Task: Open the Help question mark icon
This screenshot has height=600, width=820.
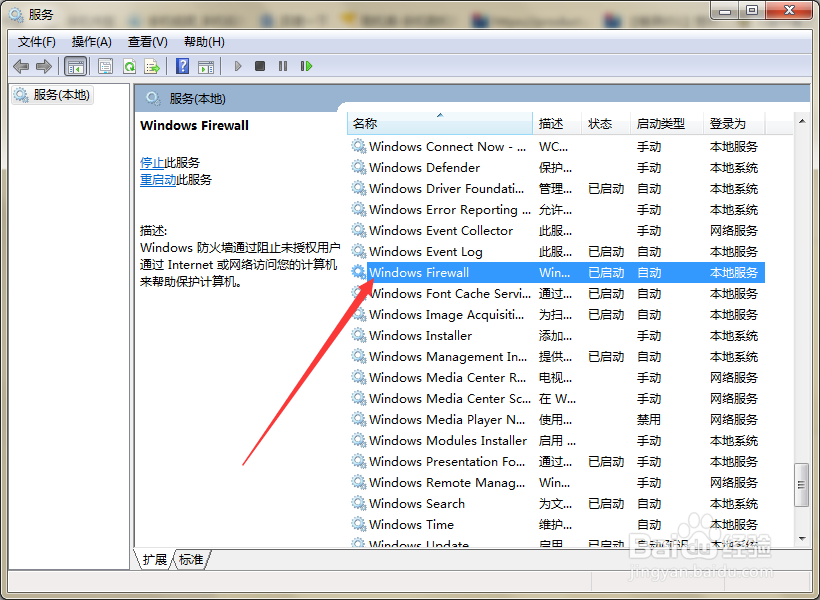Action: [x=183, y=66]
